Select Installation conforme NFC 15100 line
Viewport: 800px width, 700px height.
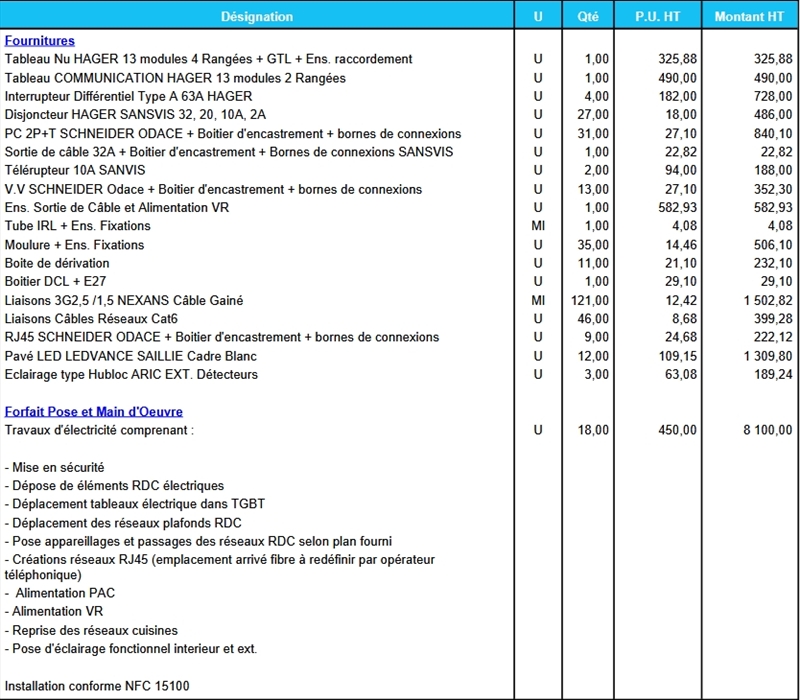tap(97, 686)
